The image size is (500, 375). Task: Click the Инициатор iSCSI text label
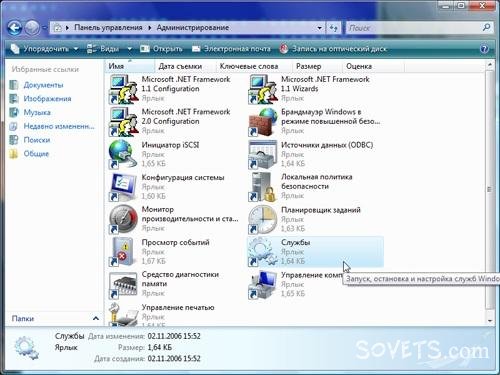click(x=170, y=145)
